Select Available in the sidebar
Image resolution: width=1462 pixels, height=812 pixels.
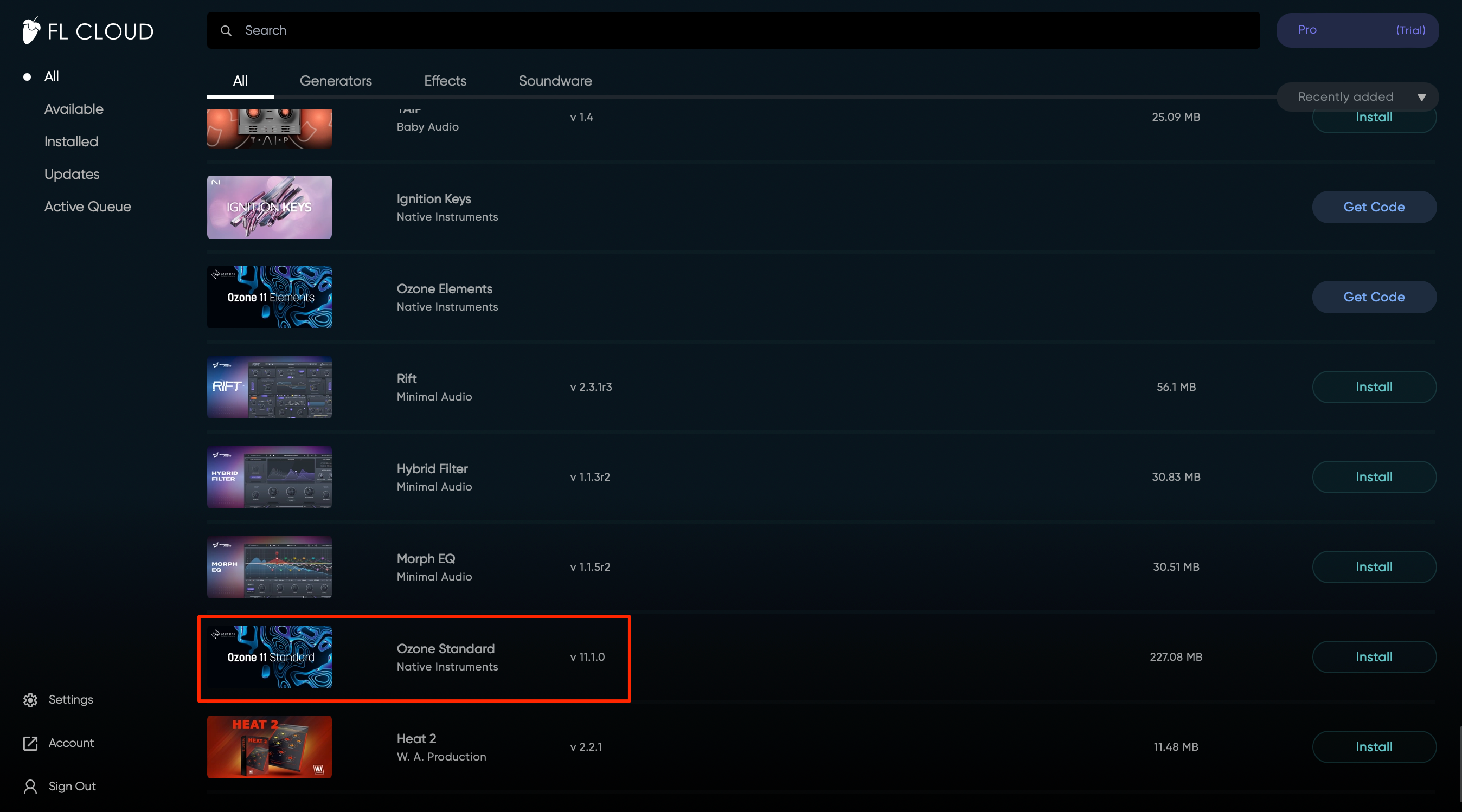tap(74, 109)
